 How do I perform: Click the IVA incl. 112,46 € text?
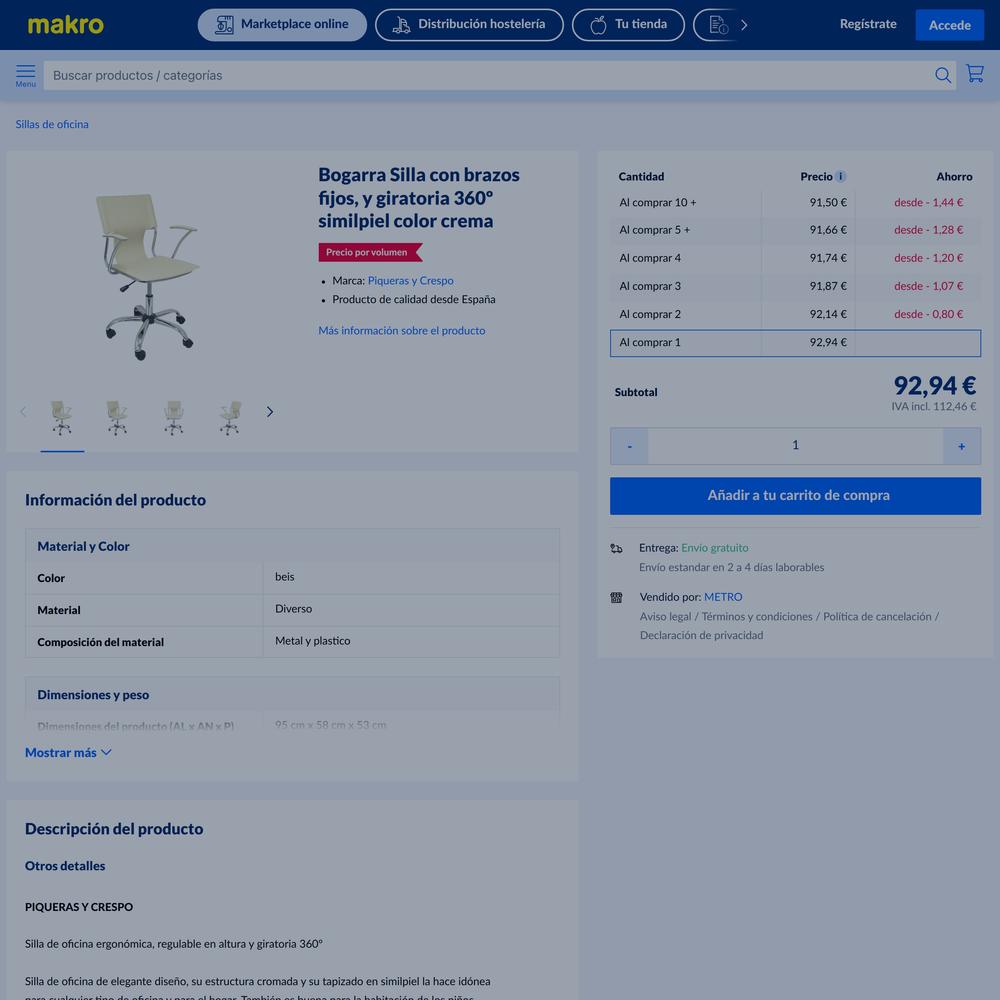934,406
